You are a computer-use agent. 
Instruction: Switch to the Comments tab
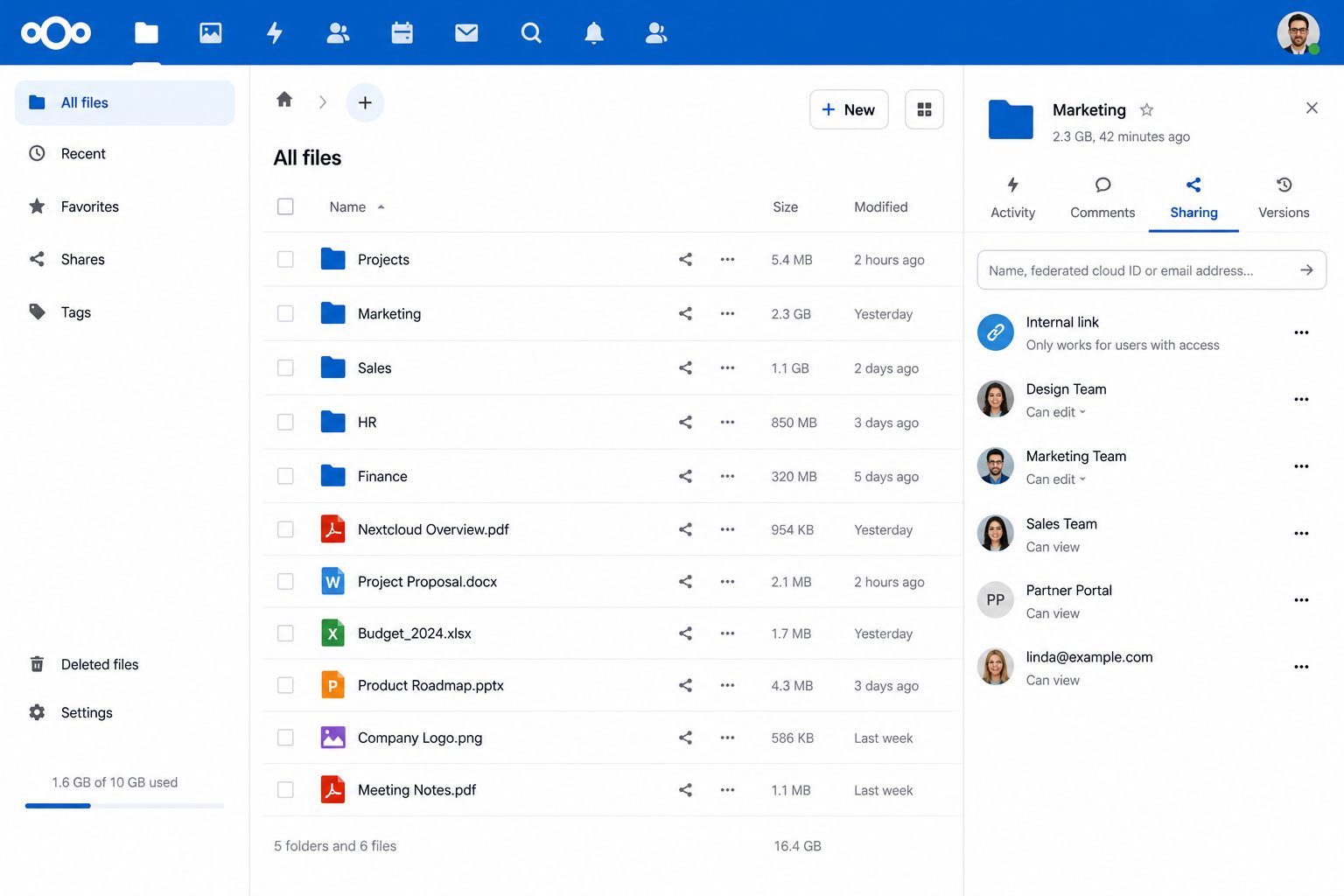coord(1102,198)
